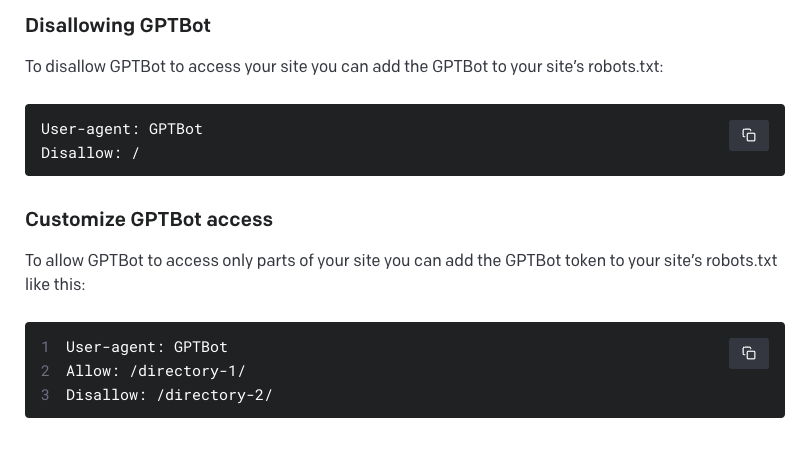This screenshot has width=809, height=451.
Task: Place cursor on 'Disallow: /directory-2/' line
Action: tap(169, 395)
